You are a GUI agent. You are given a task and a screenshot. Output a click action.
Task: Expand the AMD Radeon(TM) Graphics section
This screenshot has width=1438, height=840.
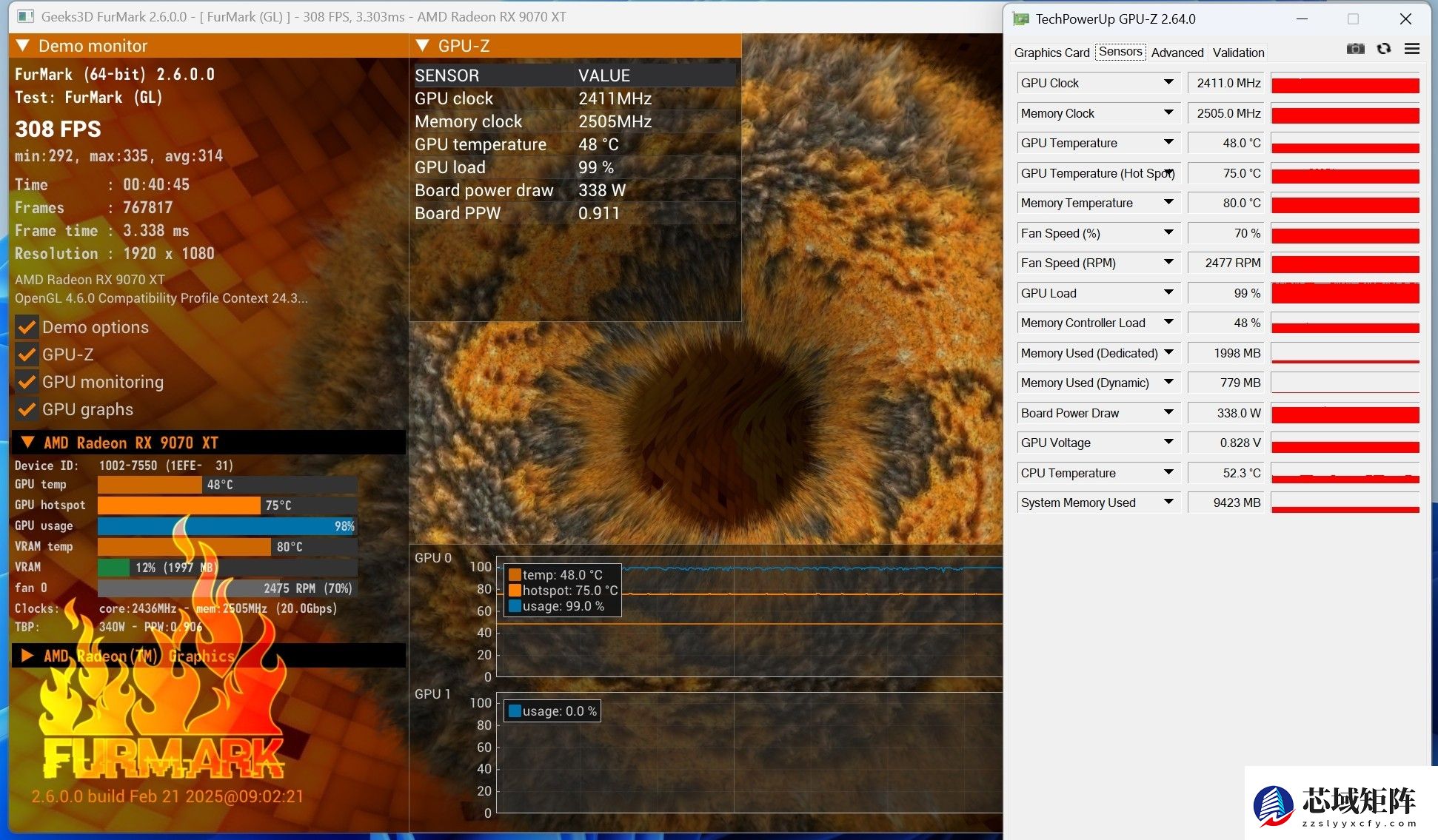[27, 656]
